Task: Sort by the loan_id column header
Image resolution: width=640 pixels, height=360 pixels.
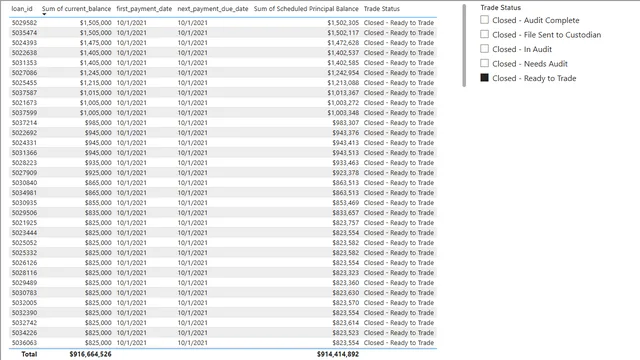Action: [x=22, y=9]
